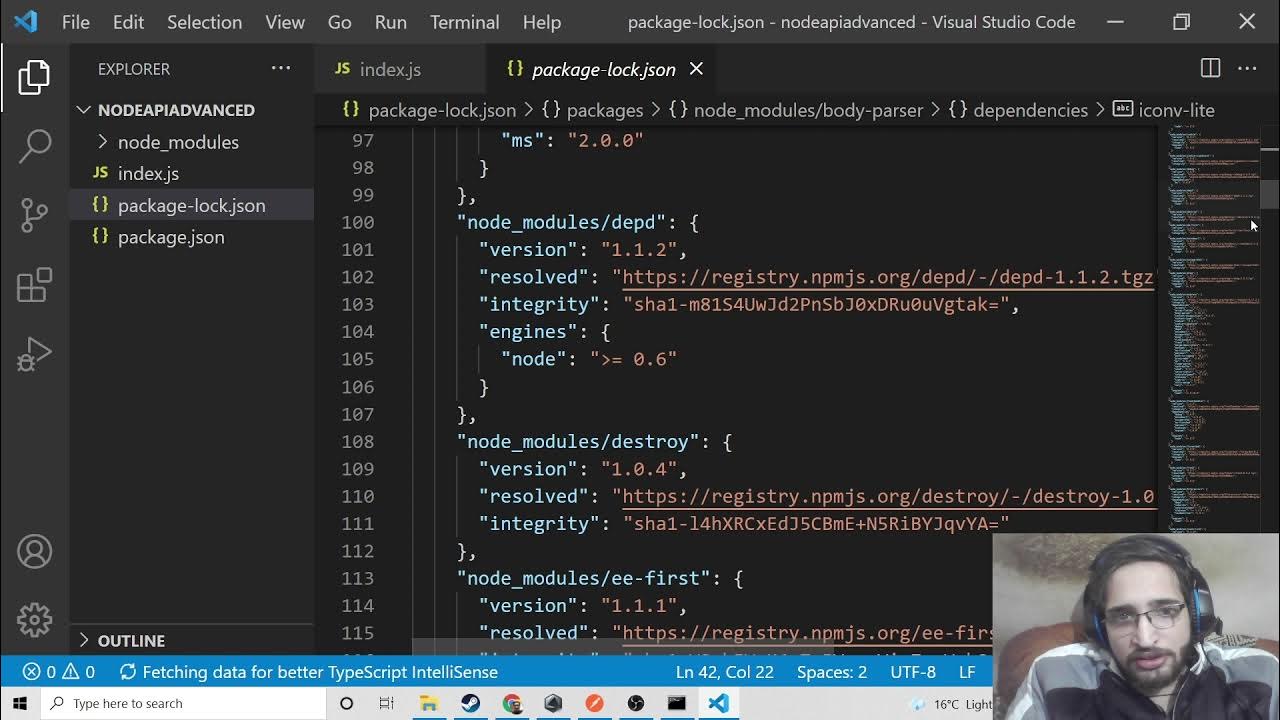Expand the OUTLINE panel
Screen dimensions: 1280x720
(x=131, y=641)
